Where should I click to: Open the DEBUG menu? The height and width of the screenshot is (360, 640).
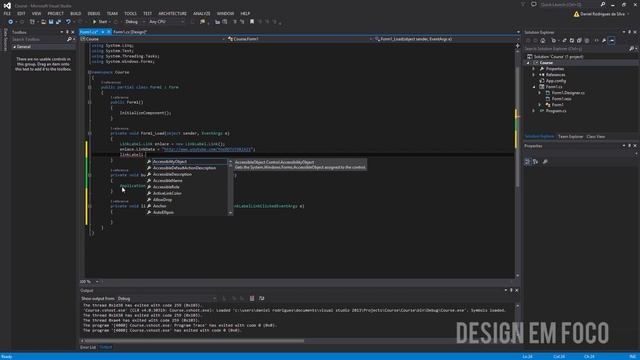[x=93, y=13]
